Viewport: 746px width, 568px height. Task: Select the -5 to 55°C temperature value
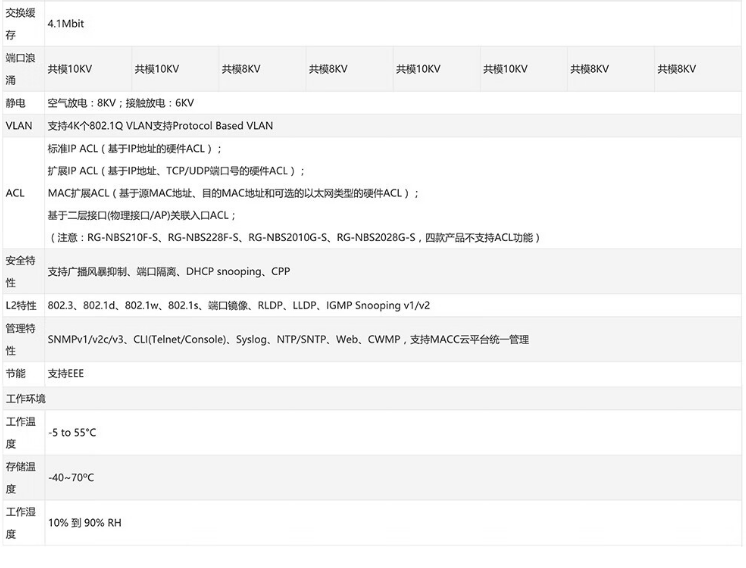tap(72, 432)
